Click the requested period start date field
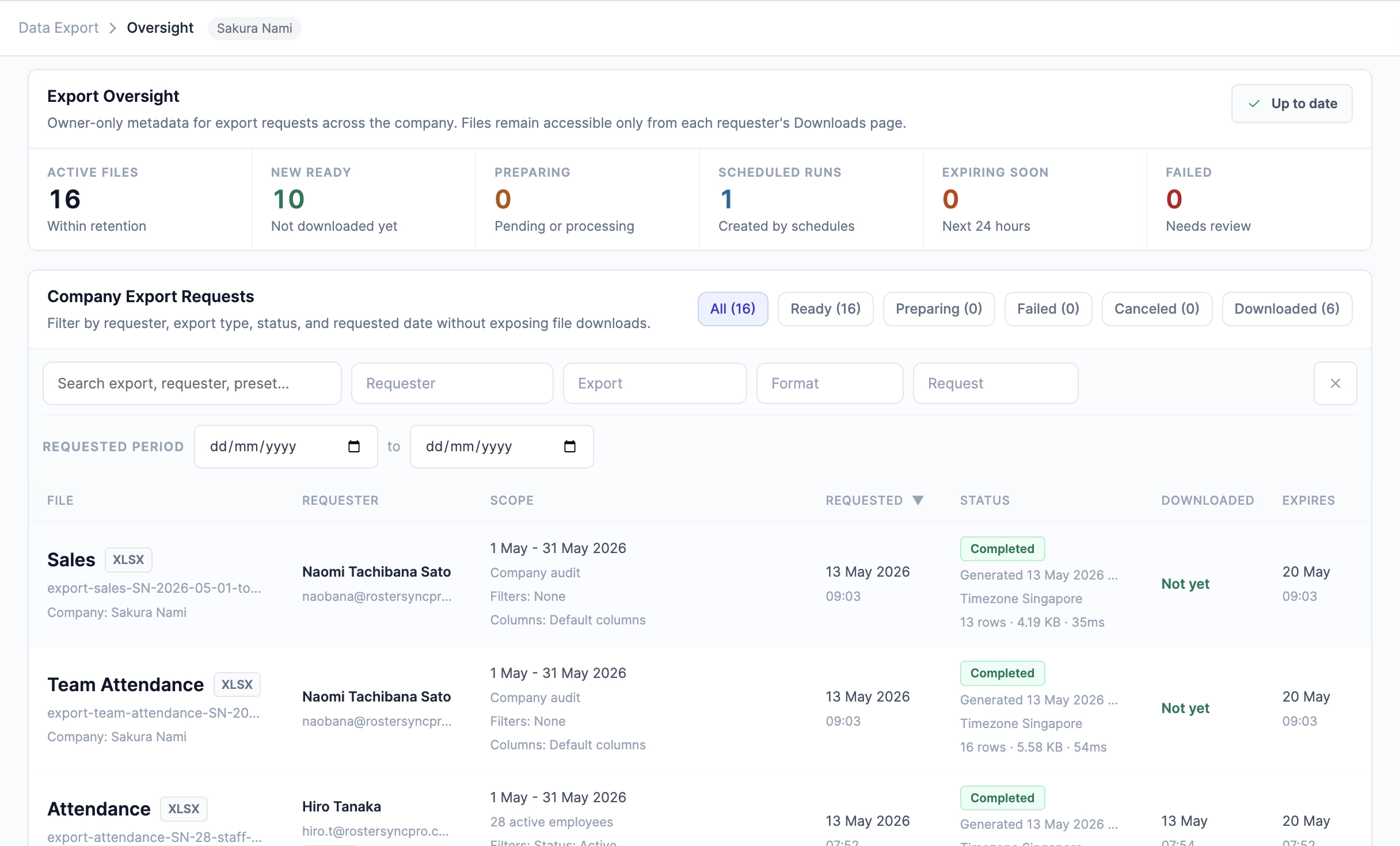Screen dimensions: 1400x846 point(286,447)
